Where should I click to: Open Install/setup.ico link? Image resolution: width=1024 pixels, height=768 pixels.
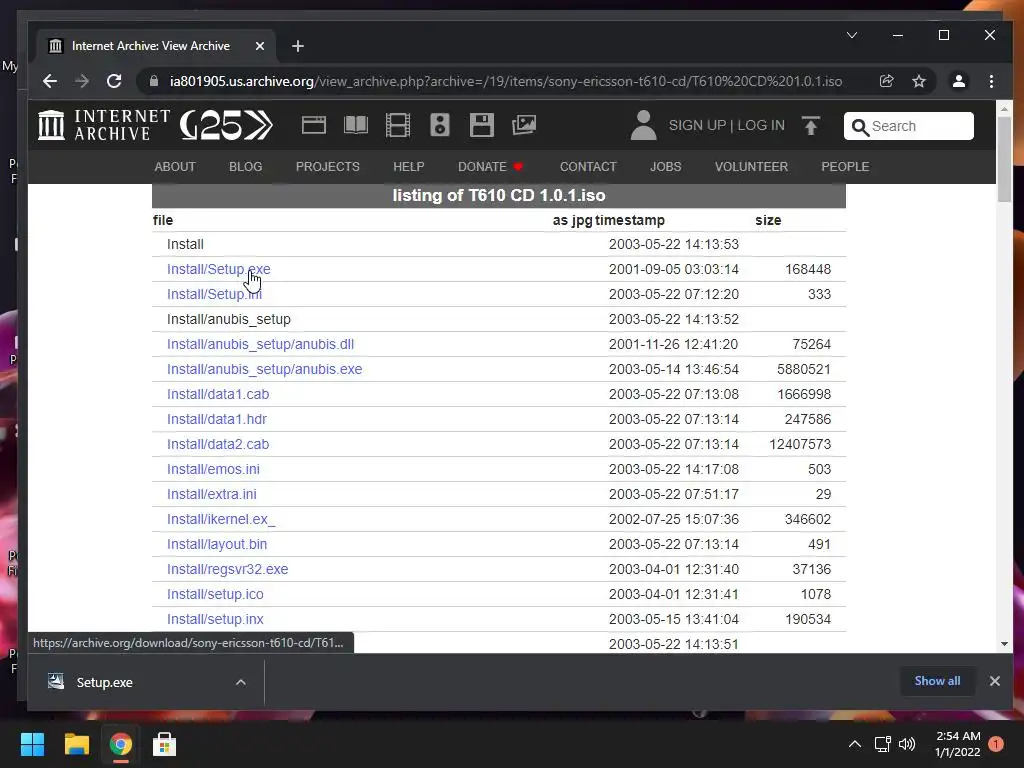point(215,594)
